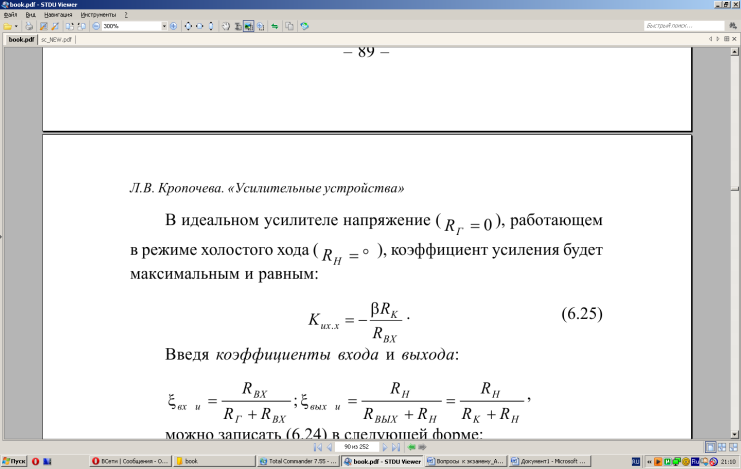Click the 21:10 clock
741x469 pixels.
728,461
